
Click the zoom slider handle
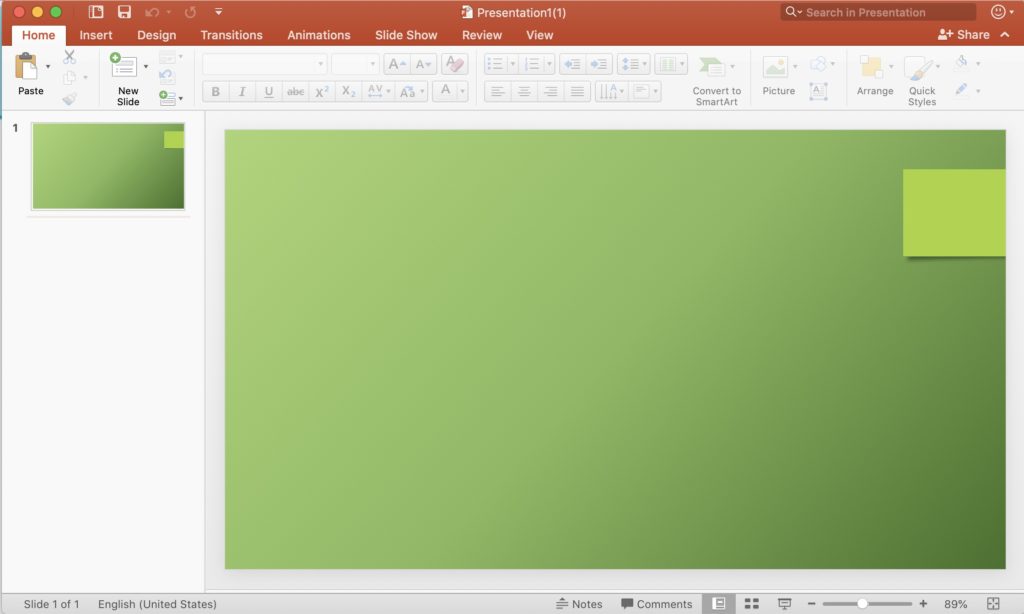(862, 604)
